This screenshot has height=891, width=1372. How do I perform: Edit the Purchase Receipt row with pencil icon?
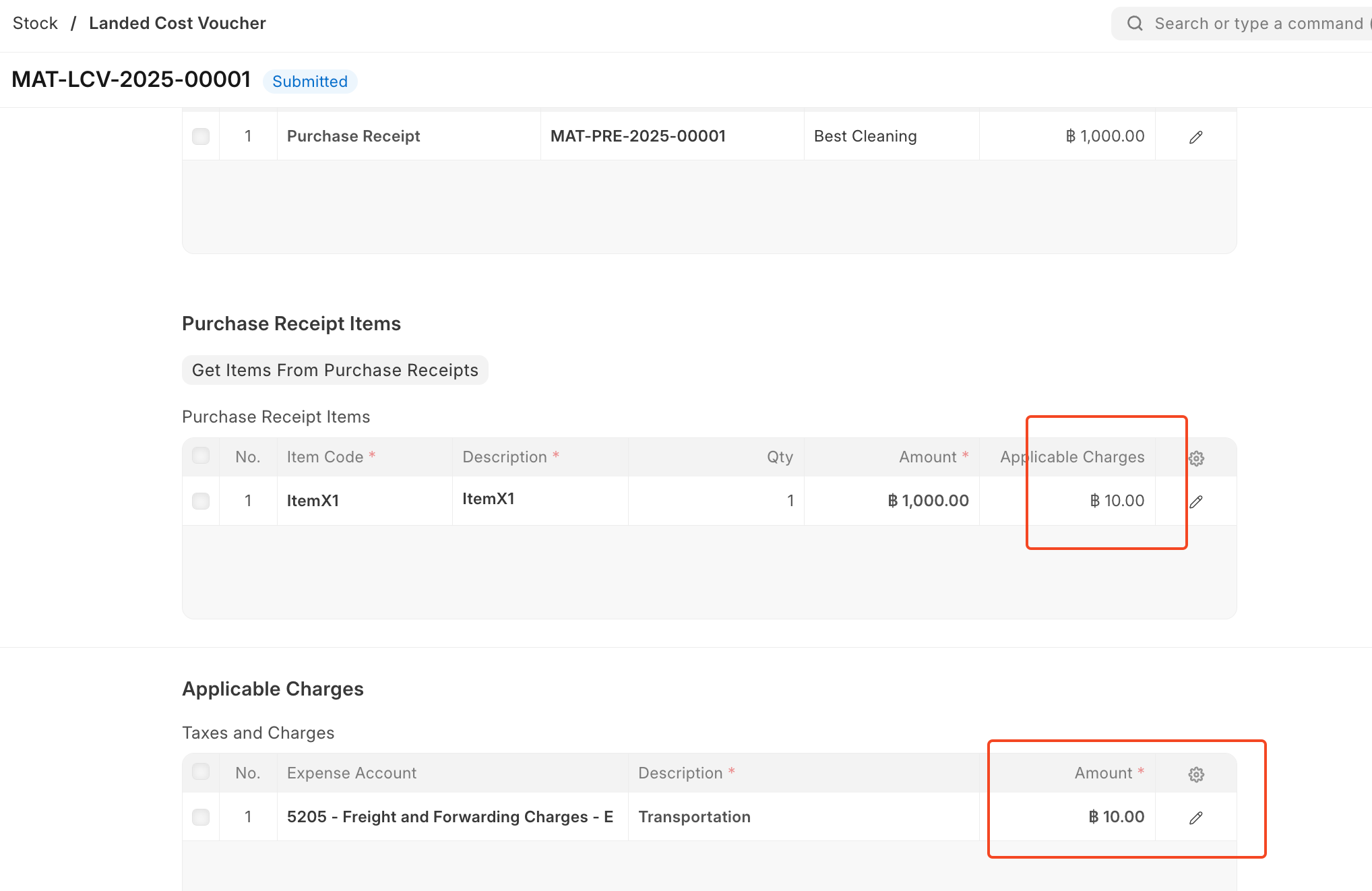[1195, 137]
